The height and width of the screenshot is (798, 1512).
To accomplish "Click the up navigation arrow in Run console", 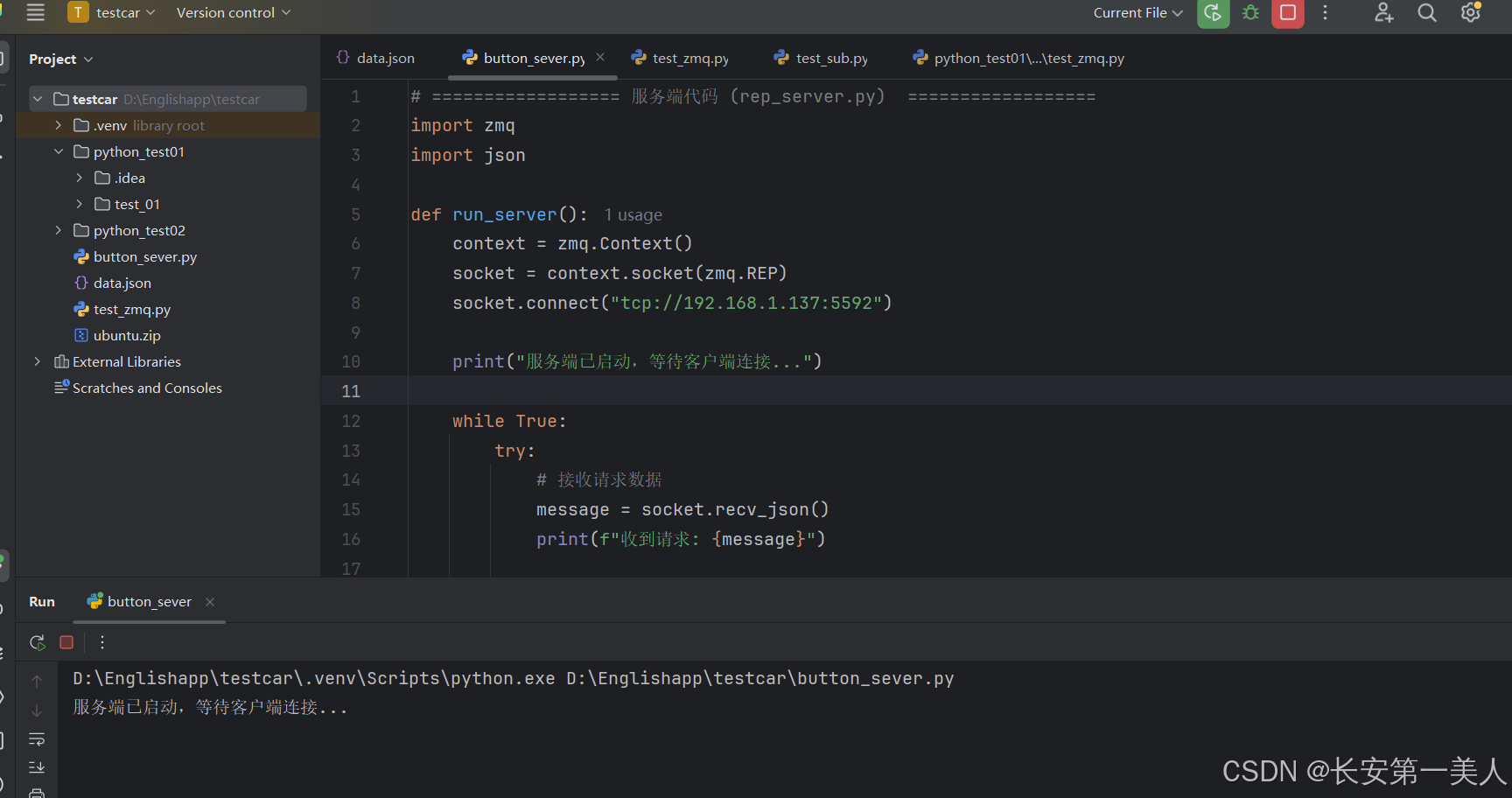I will pos(37,680).
